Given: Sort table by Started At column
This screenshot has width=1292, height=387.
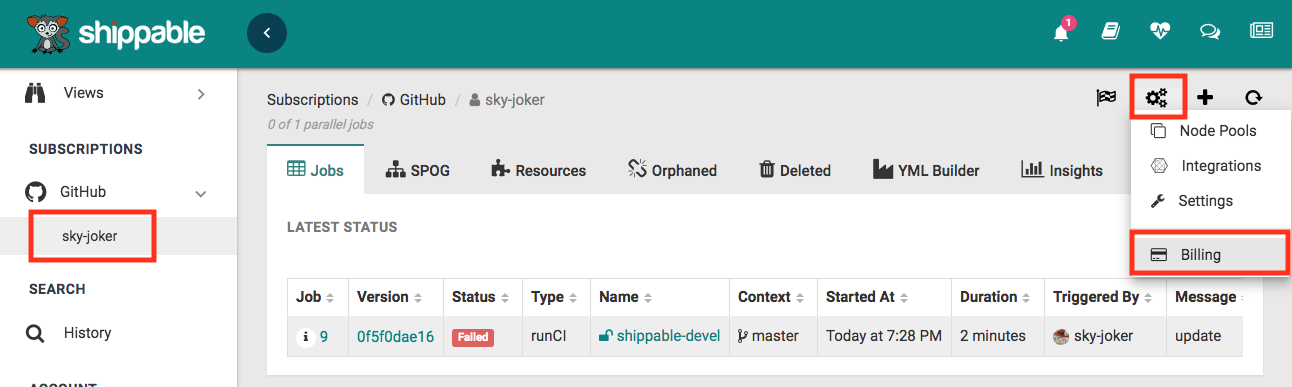Looking at the screenshot, I should click(866, 297).
